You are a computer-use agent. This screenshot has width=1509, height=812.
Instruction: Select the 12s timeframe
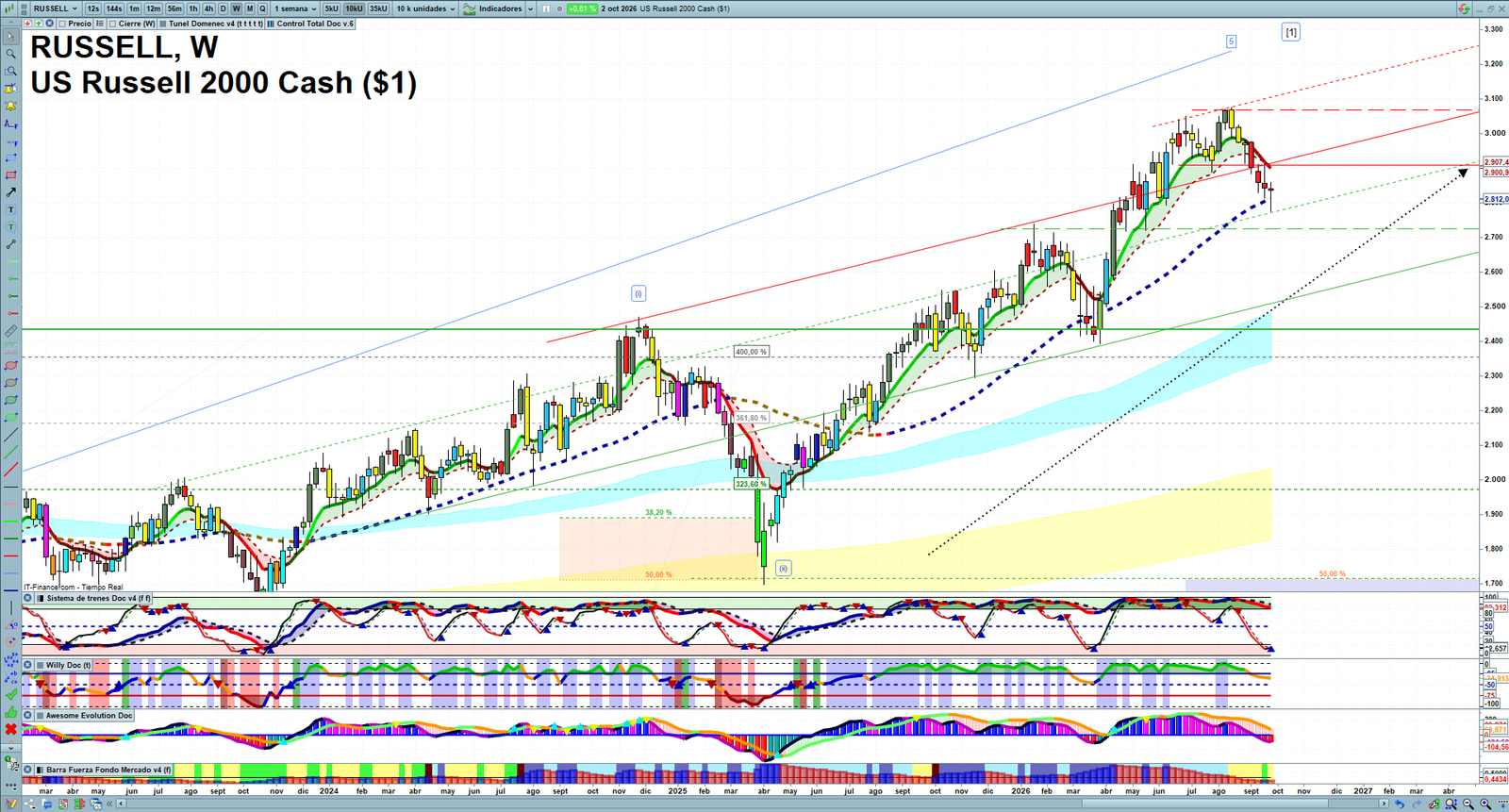(x=92, y=8)
